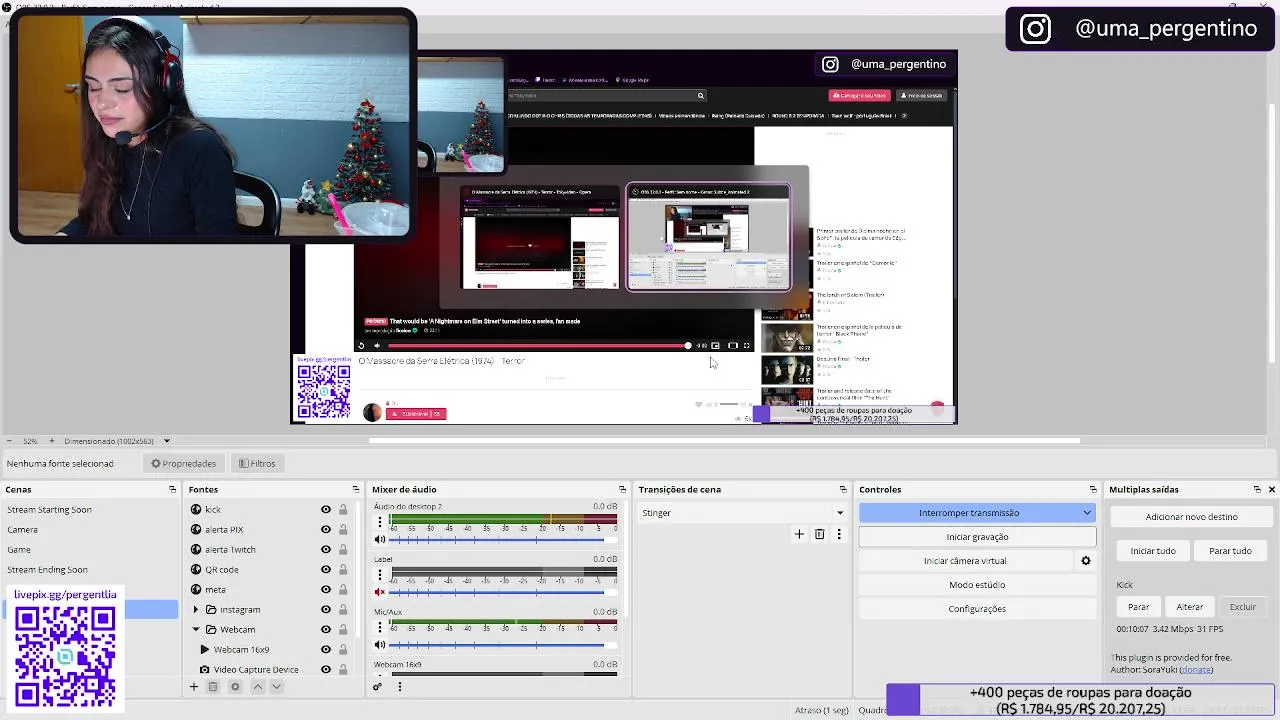Hide the QR code source
The image size is (1280, 720).
point(325,569)
